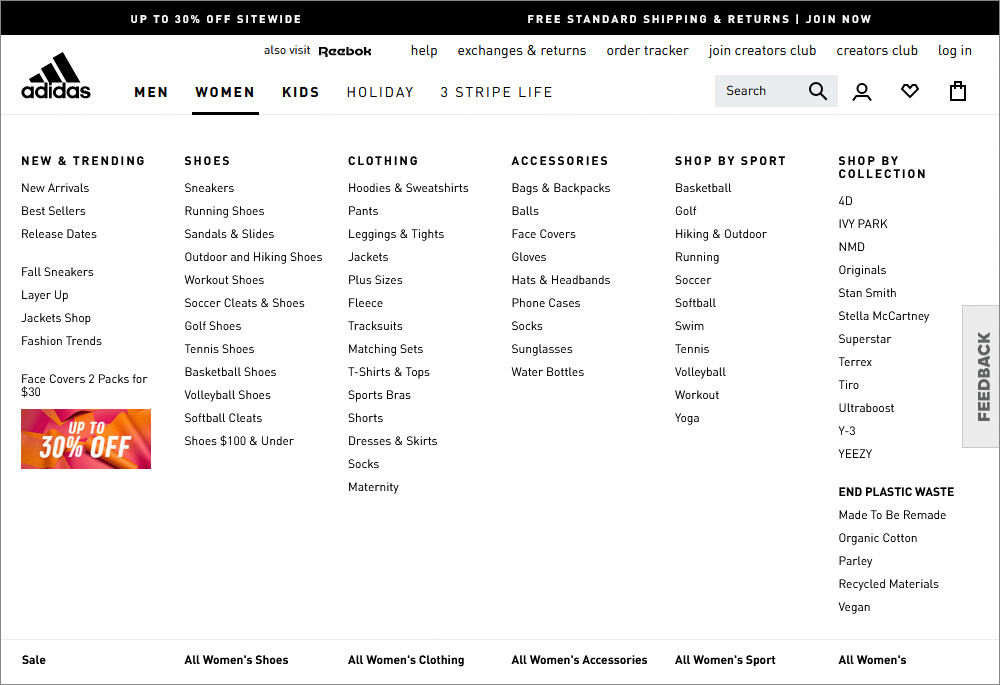
Task: Open the Sale link
Action: (x=34, y=660)
